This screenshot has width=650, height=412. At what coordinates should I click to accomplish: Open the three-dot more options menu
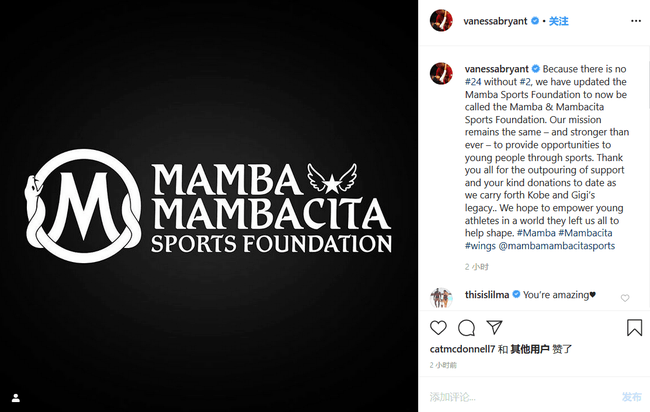(635, 21)
